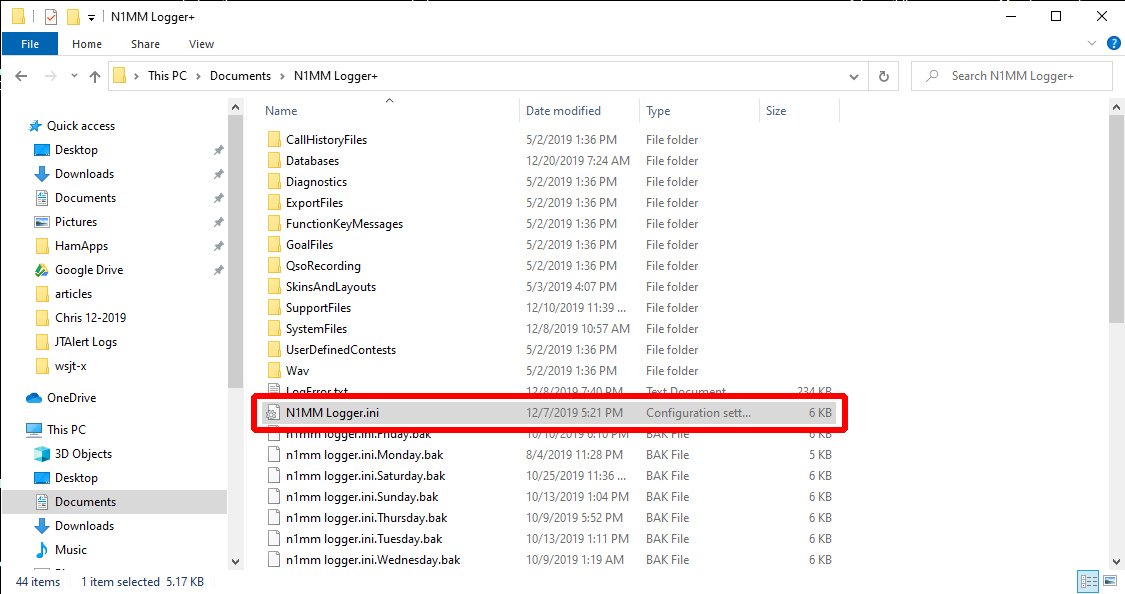Open the wsjt-x folder in navigation pane
This screenshot has width=1125, height=594.
(70, 366)
